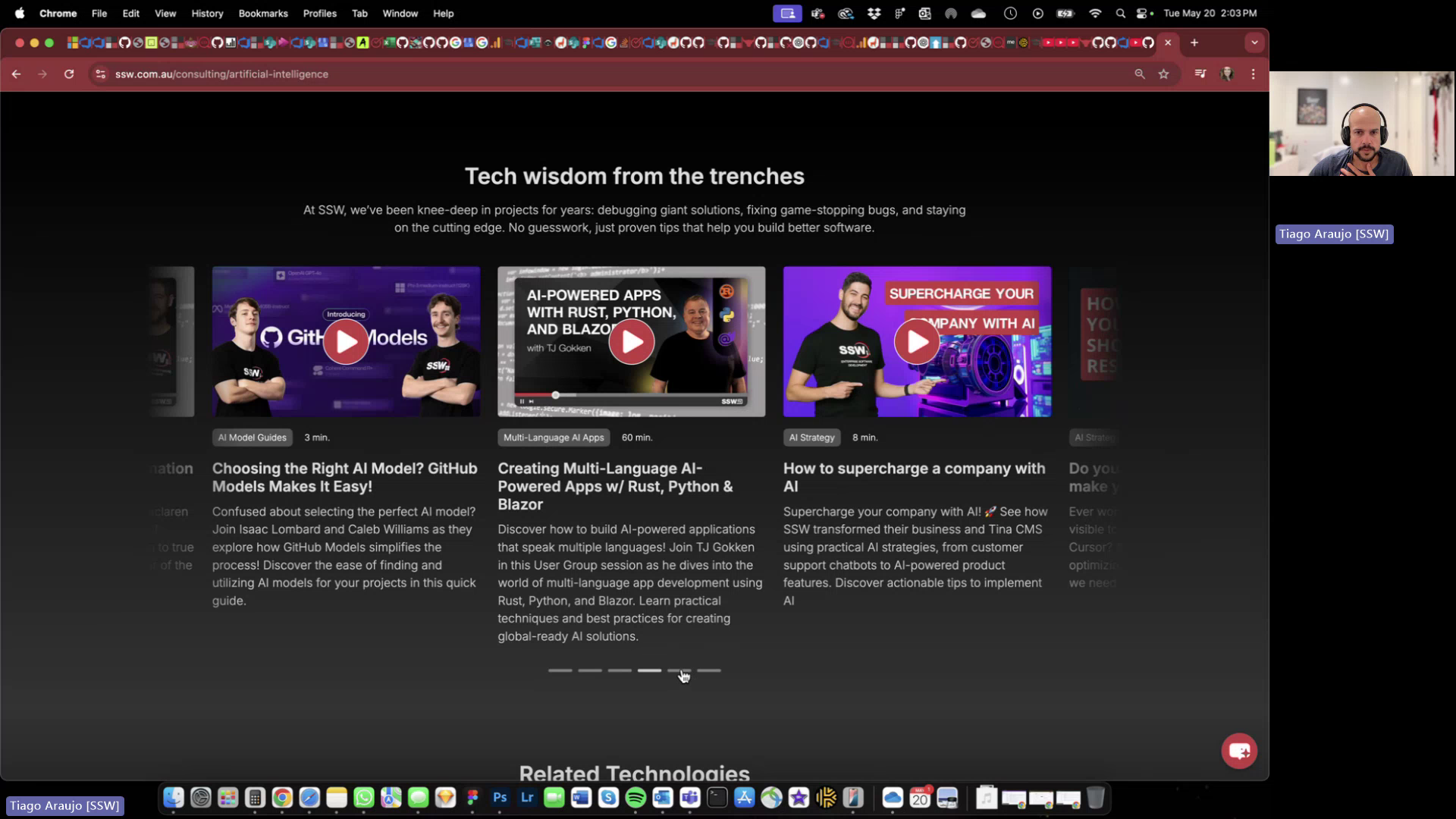Image resolution: width=1456 pixels, height=819 pixels.
Task: Click the address bar URL
Action: (x=221, y=74)
